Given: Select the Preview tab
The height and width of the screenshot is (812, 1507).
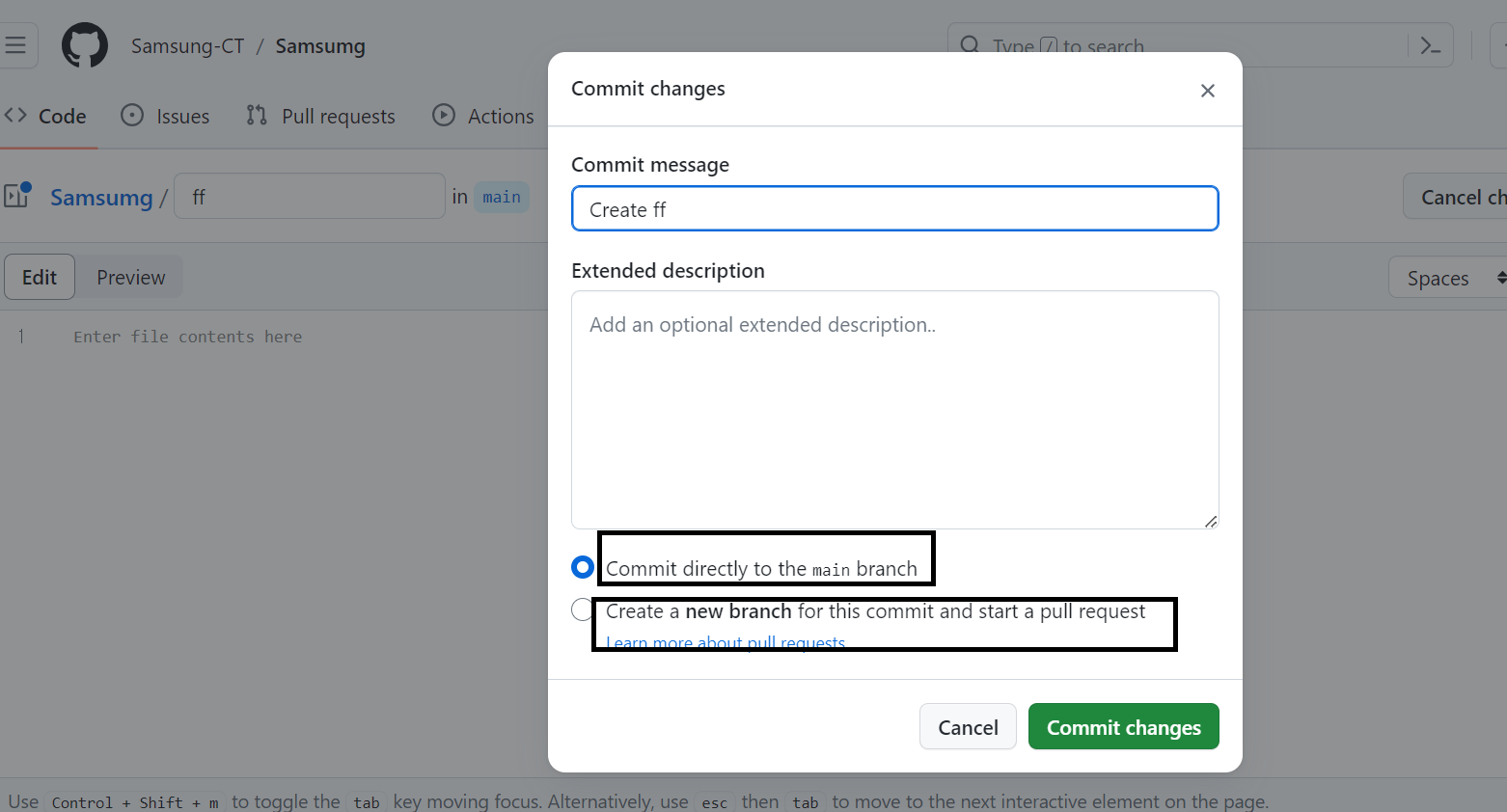Looking at the screenshot, I should click(x=131, y=278).
